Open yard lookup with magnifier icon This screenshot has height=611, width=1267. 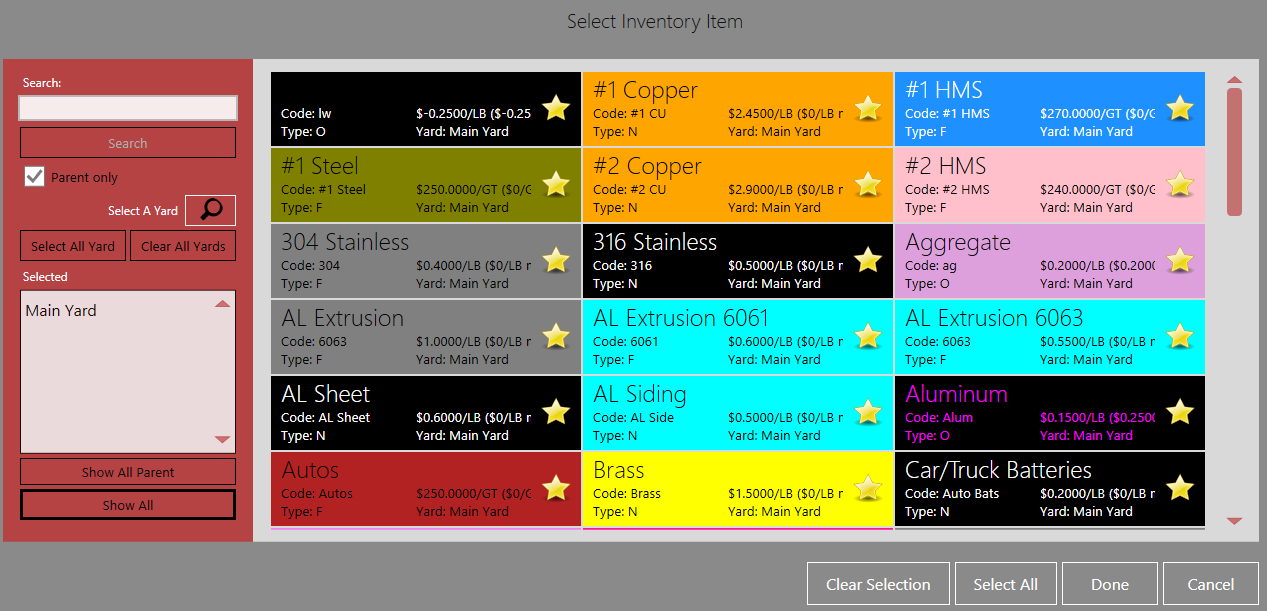[x=211, y=210]
